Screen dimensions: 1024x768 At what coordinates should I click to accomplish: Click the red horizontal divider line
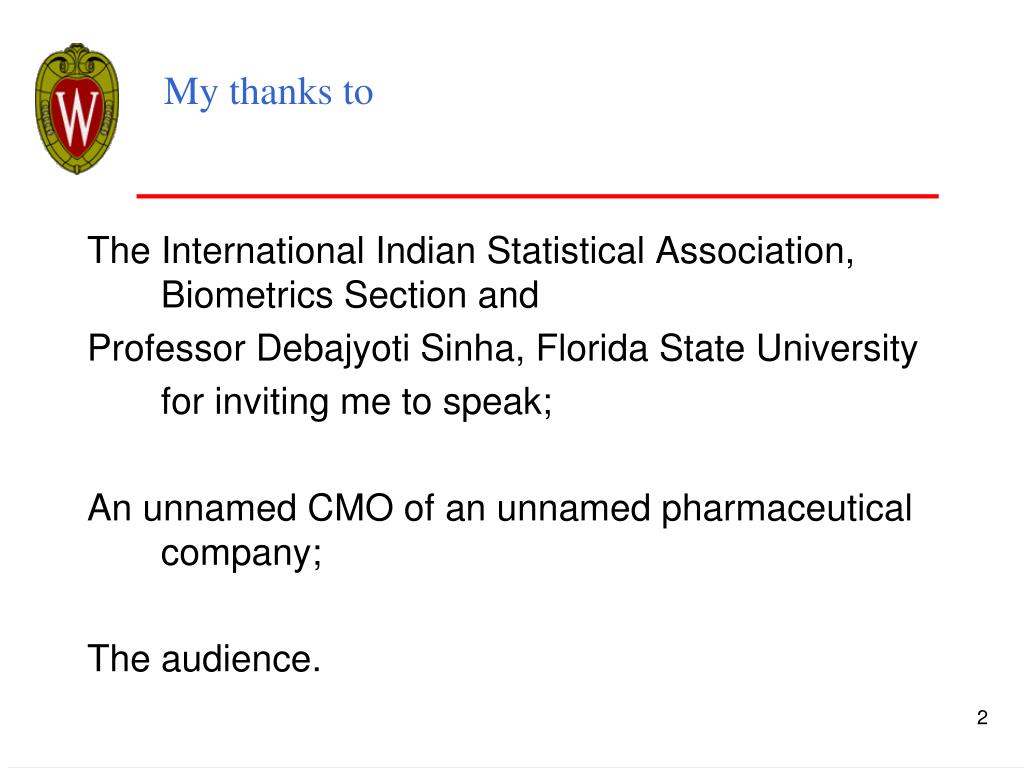(537, 195)
